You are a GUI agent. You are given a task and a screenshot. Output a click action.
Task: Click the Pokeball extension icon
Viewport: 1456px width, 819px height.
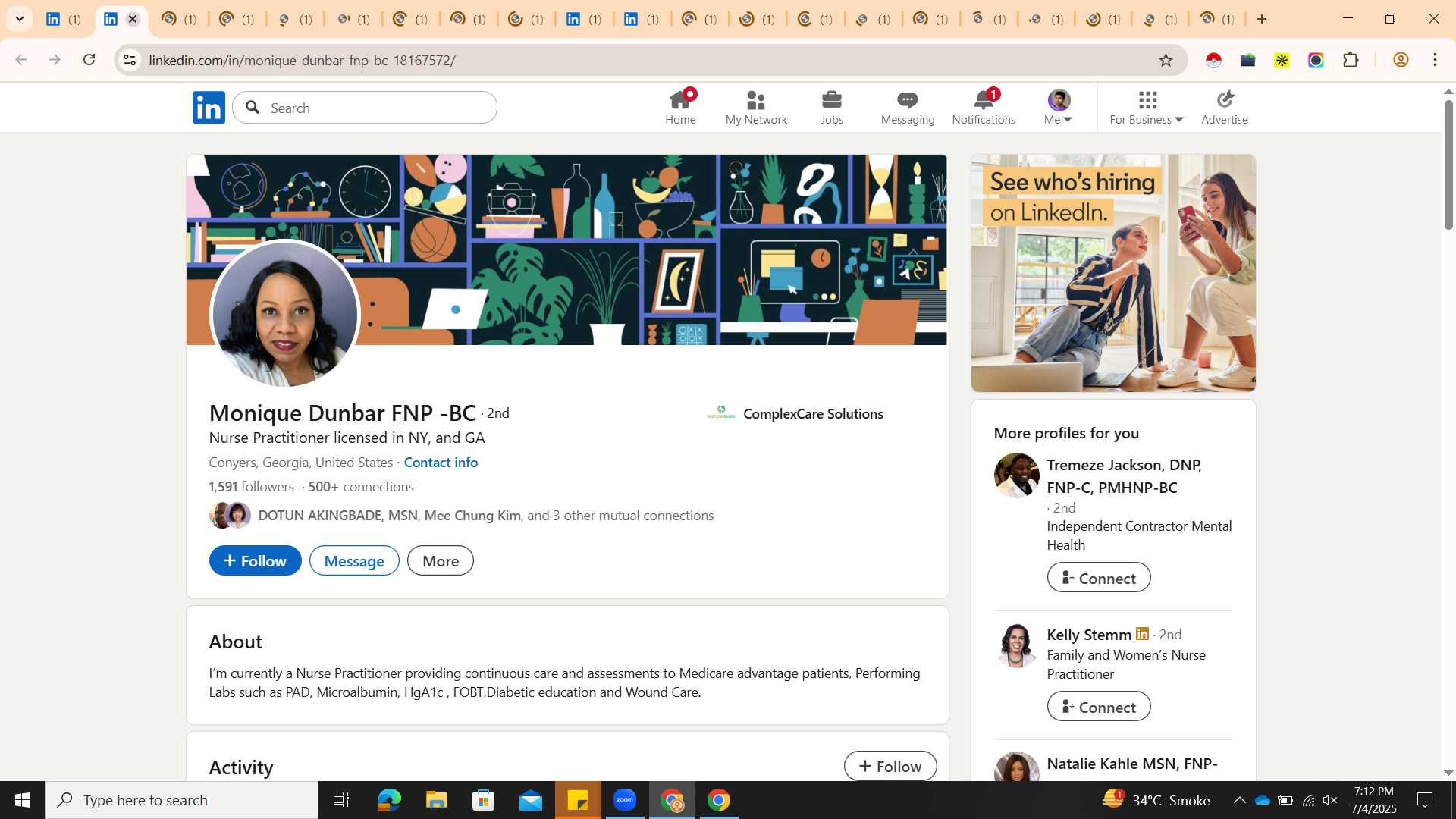point(1213,60)
